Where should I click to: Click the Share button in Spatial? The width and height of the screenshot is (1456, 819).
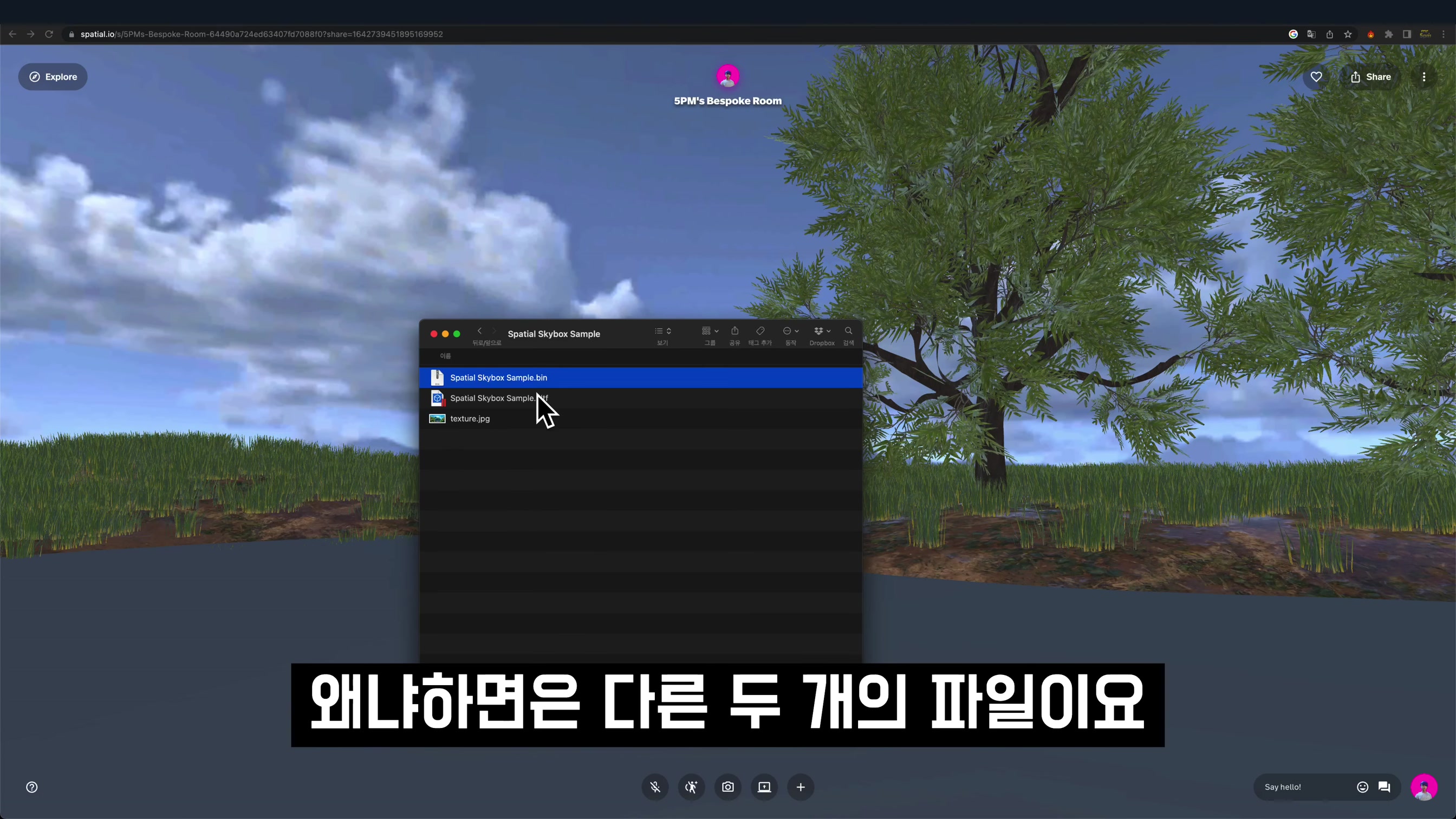(x=1370, y=77)
